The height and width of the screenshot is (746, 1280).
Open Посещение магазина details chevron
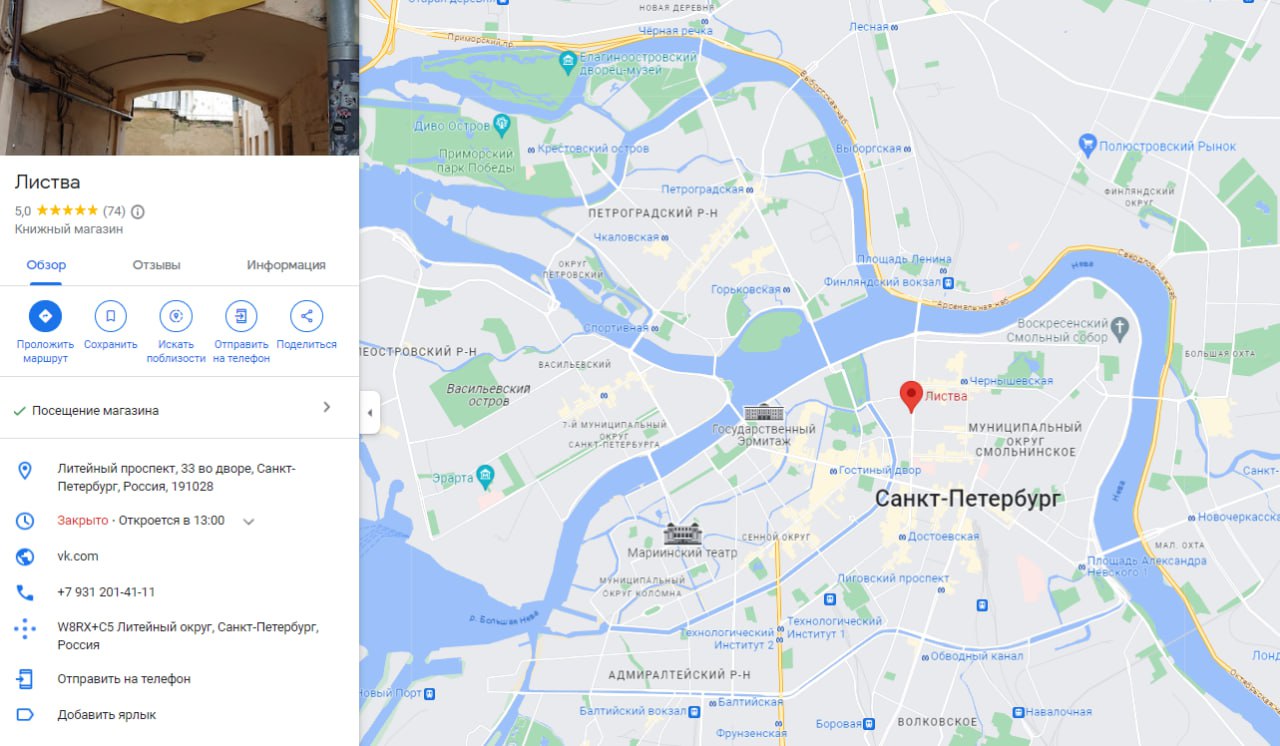click(326, 407)
